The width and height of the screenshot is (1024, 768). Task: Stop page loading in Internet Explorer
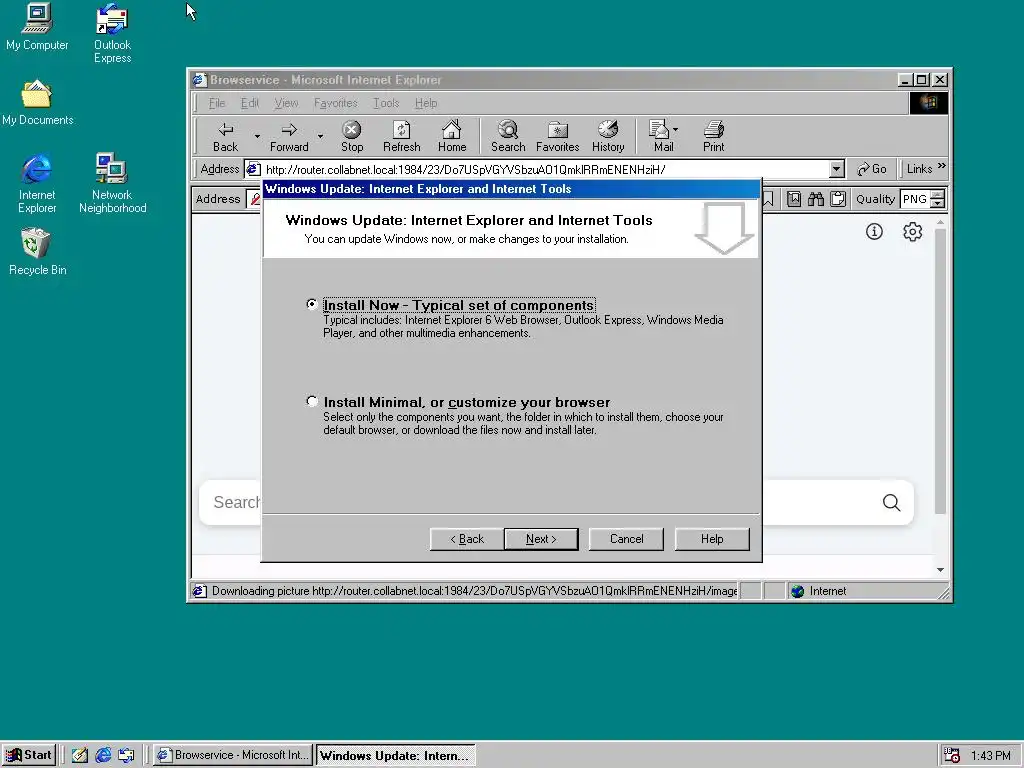[x=351, y=136]
